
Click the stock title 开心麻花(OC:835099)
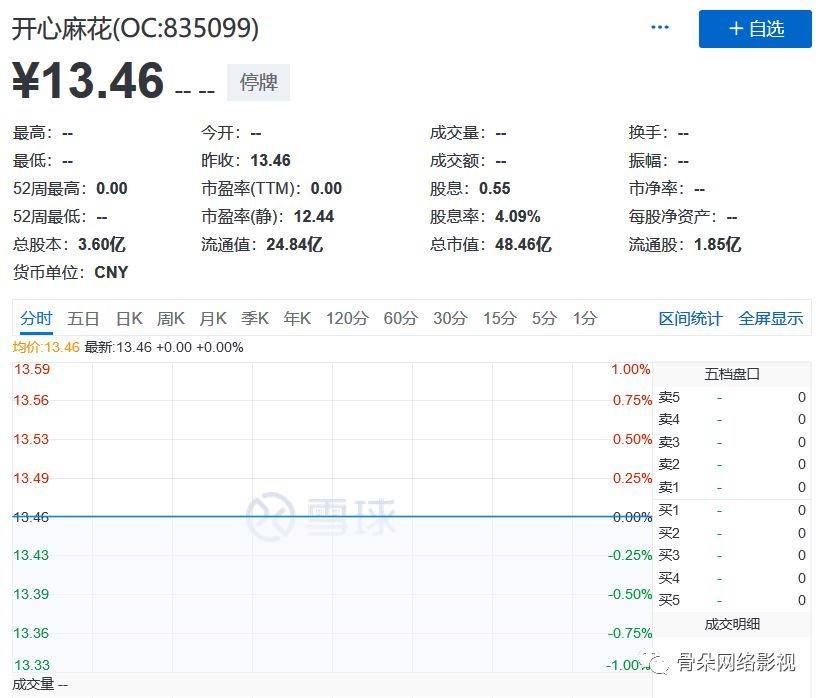[135, 28]
